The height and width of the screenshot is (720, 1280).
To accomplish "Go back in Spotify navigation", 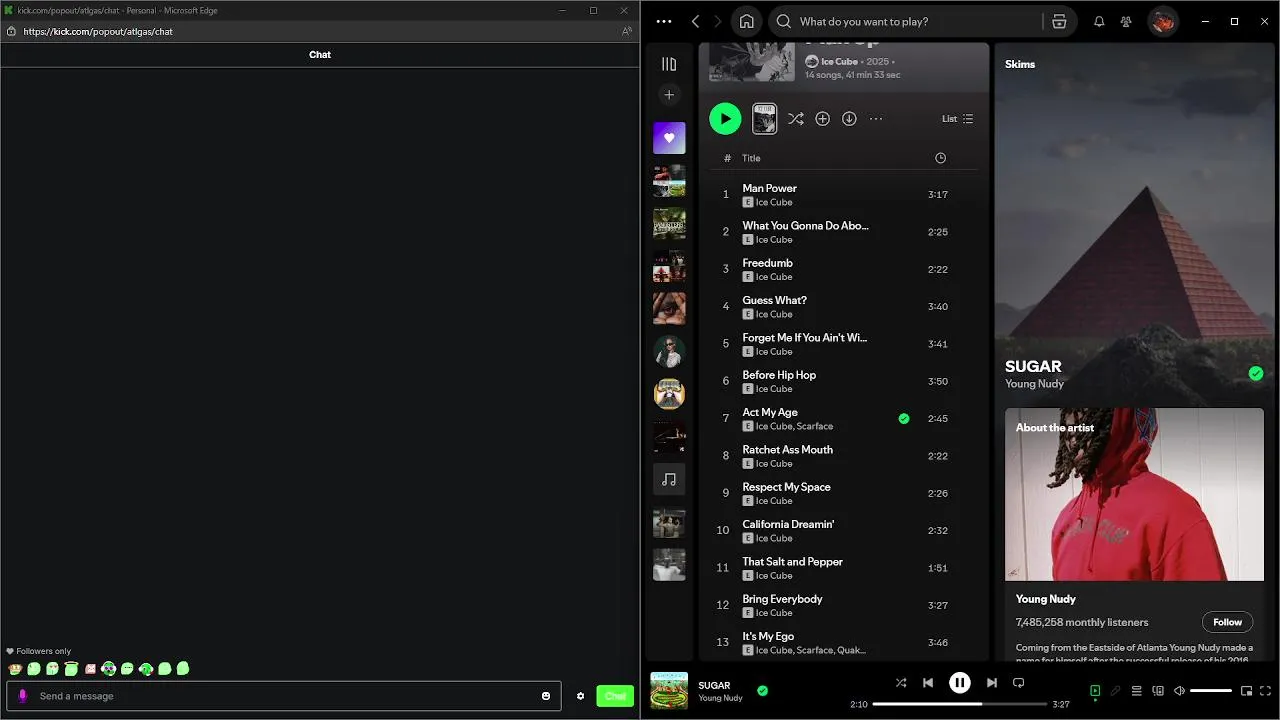I will (696, 21).
